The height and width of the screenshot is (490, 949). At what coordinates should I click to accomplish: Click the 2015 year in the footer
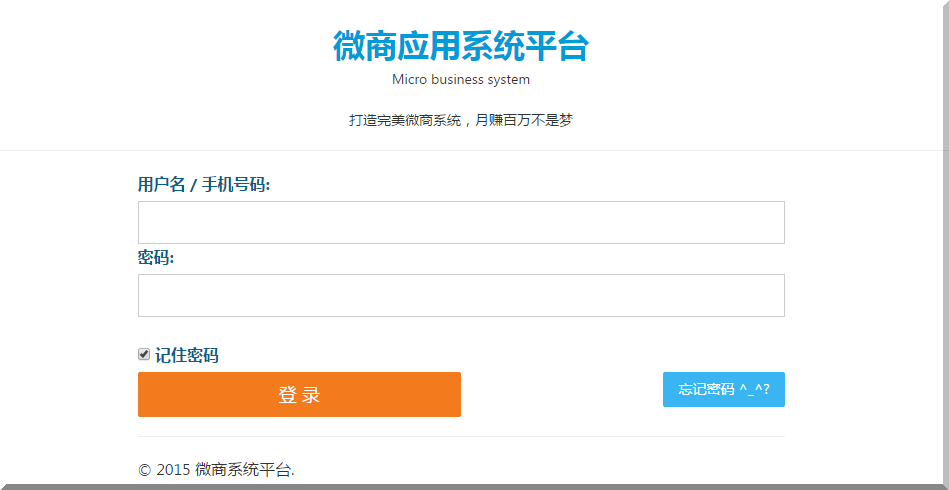[x=173, y=469]
